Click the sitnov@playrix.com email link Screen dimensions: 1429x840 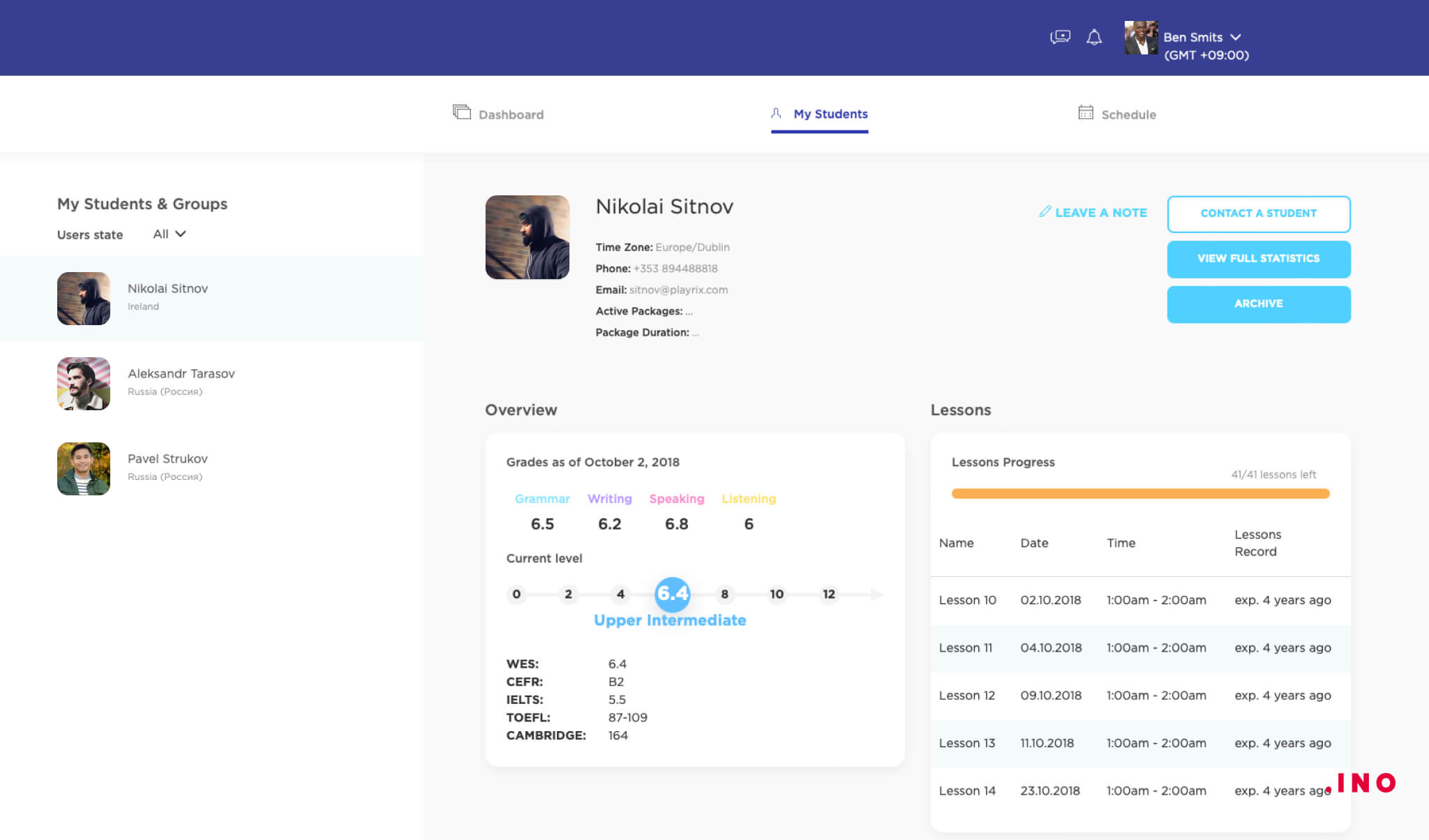[x=677, y=289]
